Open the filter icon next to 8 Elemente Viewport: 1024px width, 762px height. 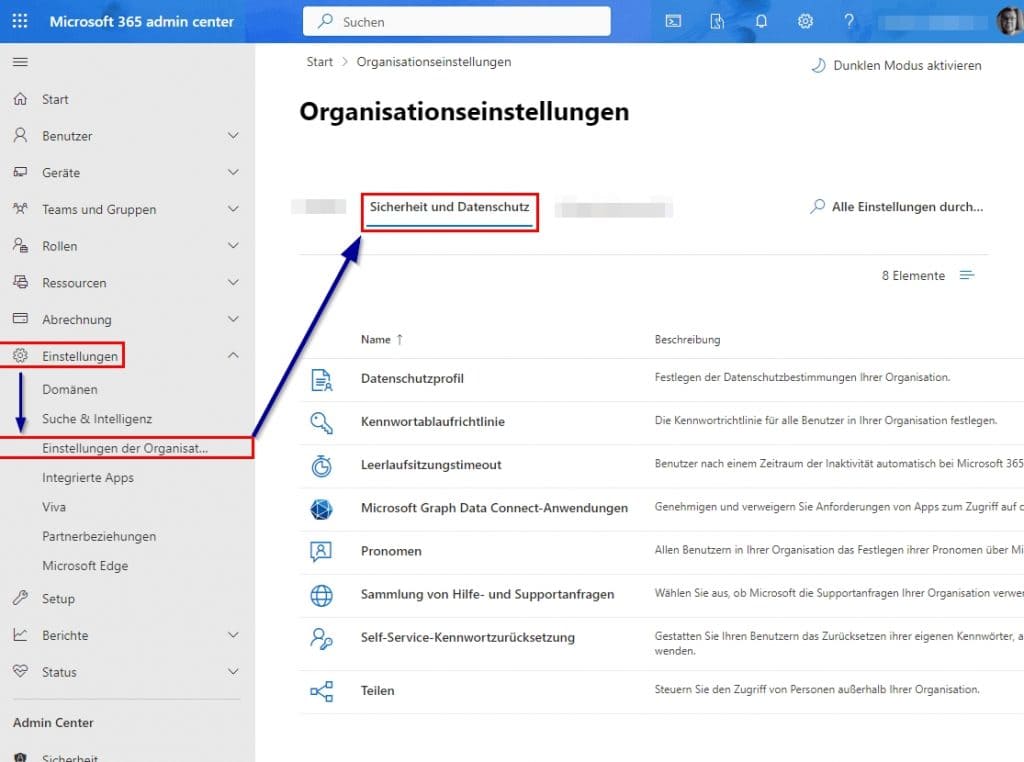click(x=966, y=275)
